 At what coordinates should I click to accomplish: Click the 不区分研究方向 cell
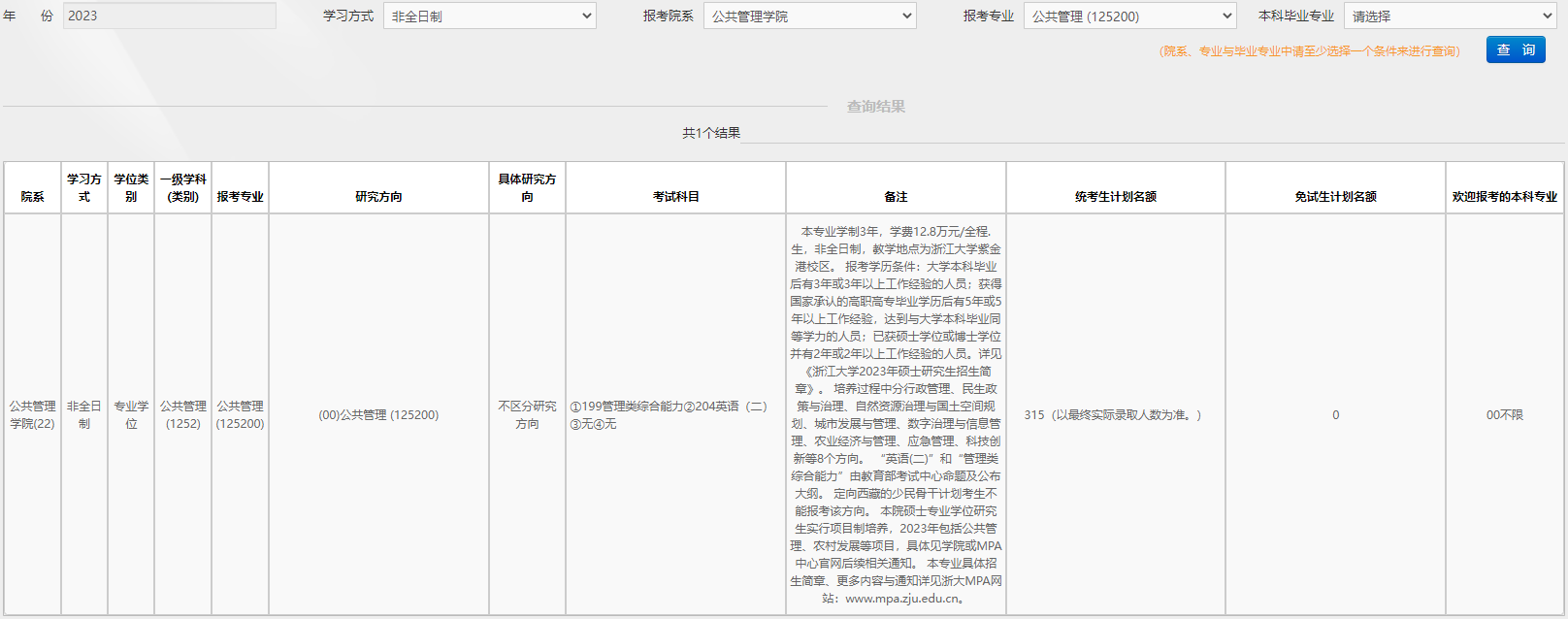point(527,414)
